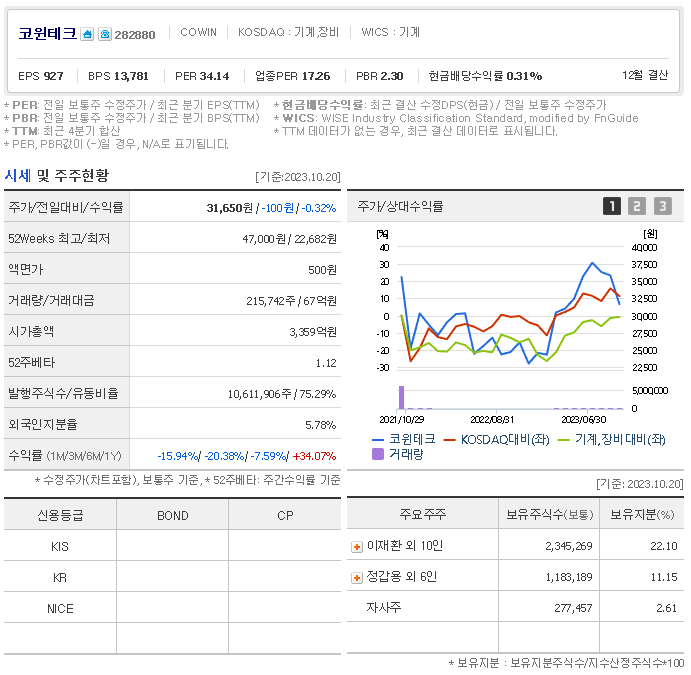Expand shareholder row 정갑용 외 6인

tap(357, 578)
